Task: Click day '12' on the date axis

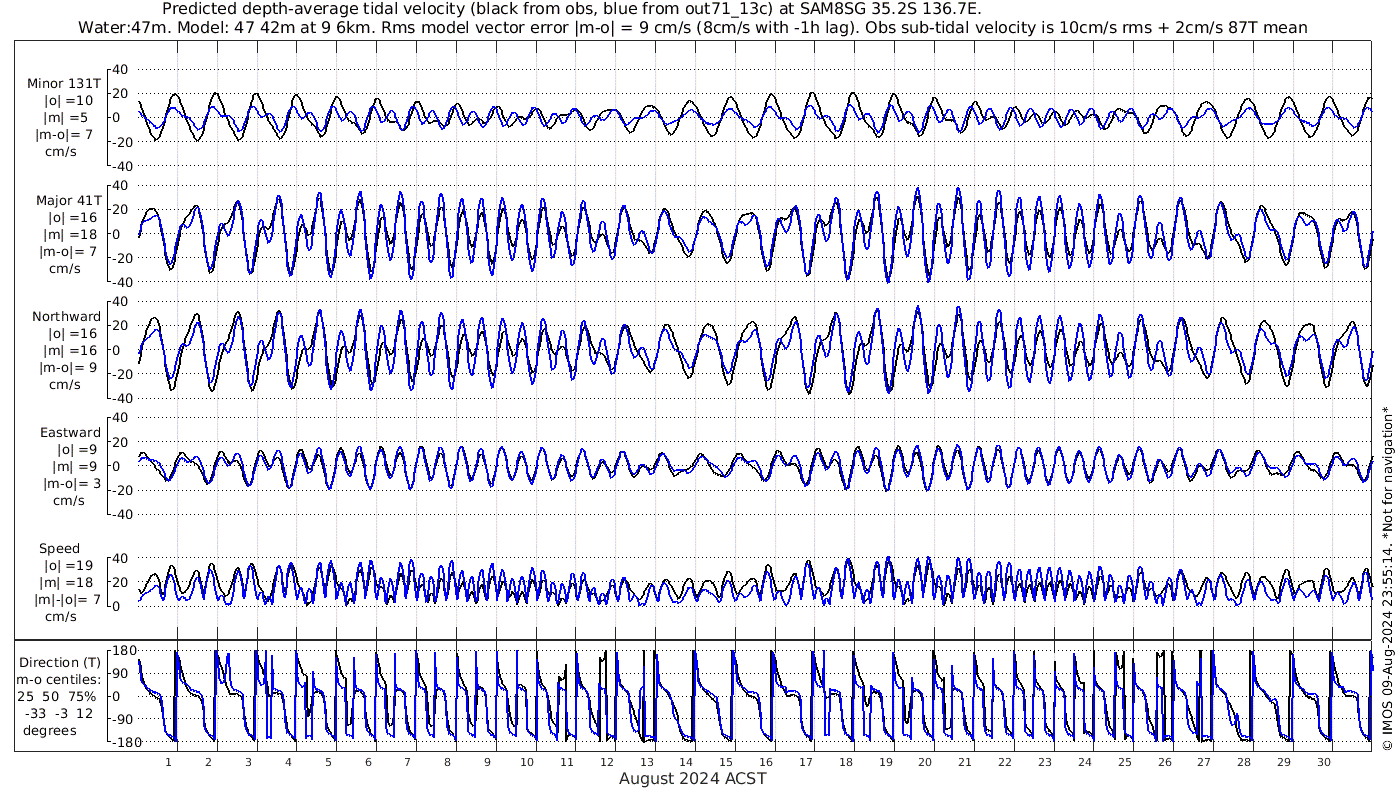Action: pyautogui.click(x=606, y=762)
